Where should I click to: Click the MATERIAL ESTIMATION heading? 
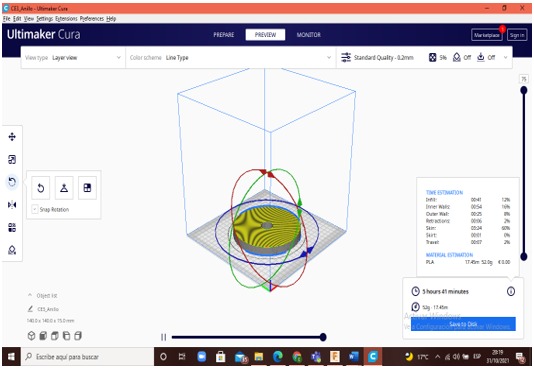449,255
